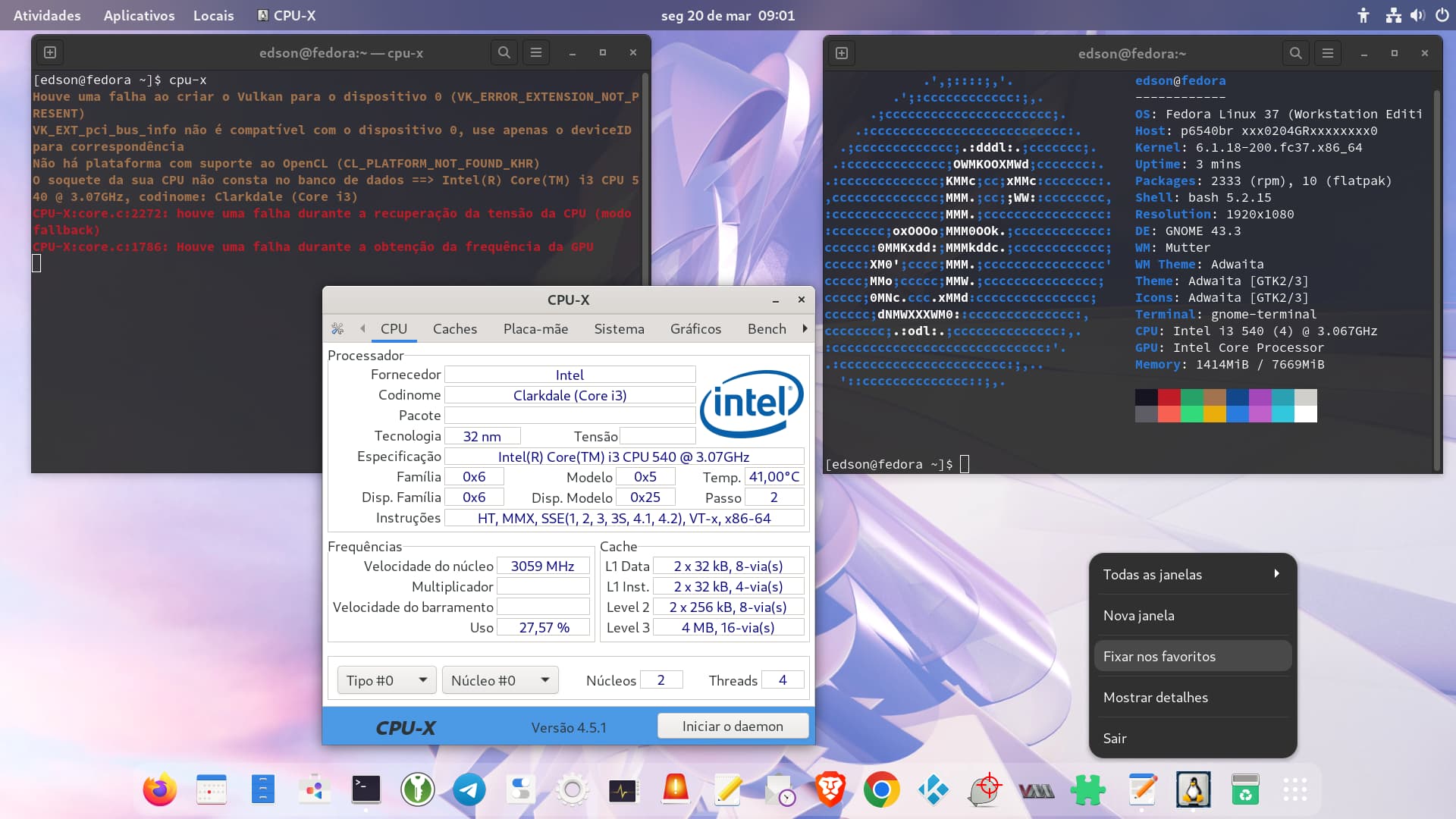Select the CPU tab
The image size is (1456, 819).
[394, 328]
